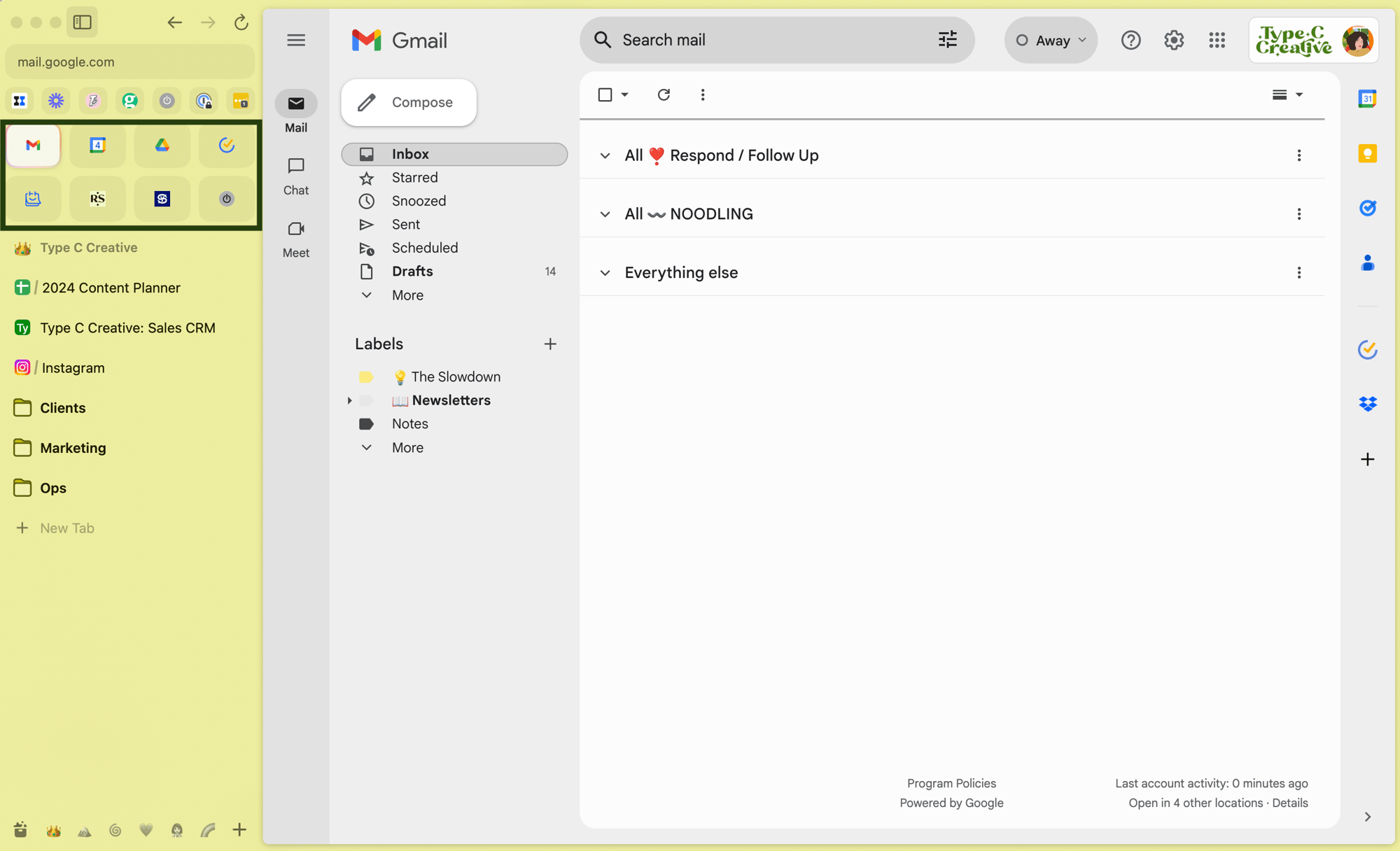Open Contacts side panel icon
This screenshot has width=1400, height=851.
coord(1367,263)
